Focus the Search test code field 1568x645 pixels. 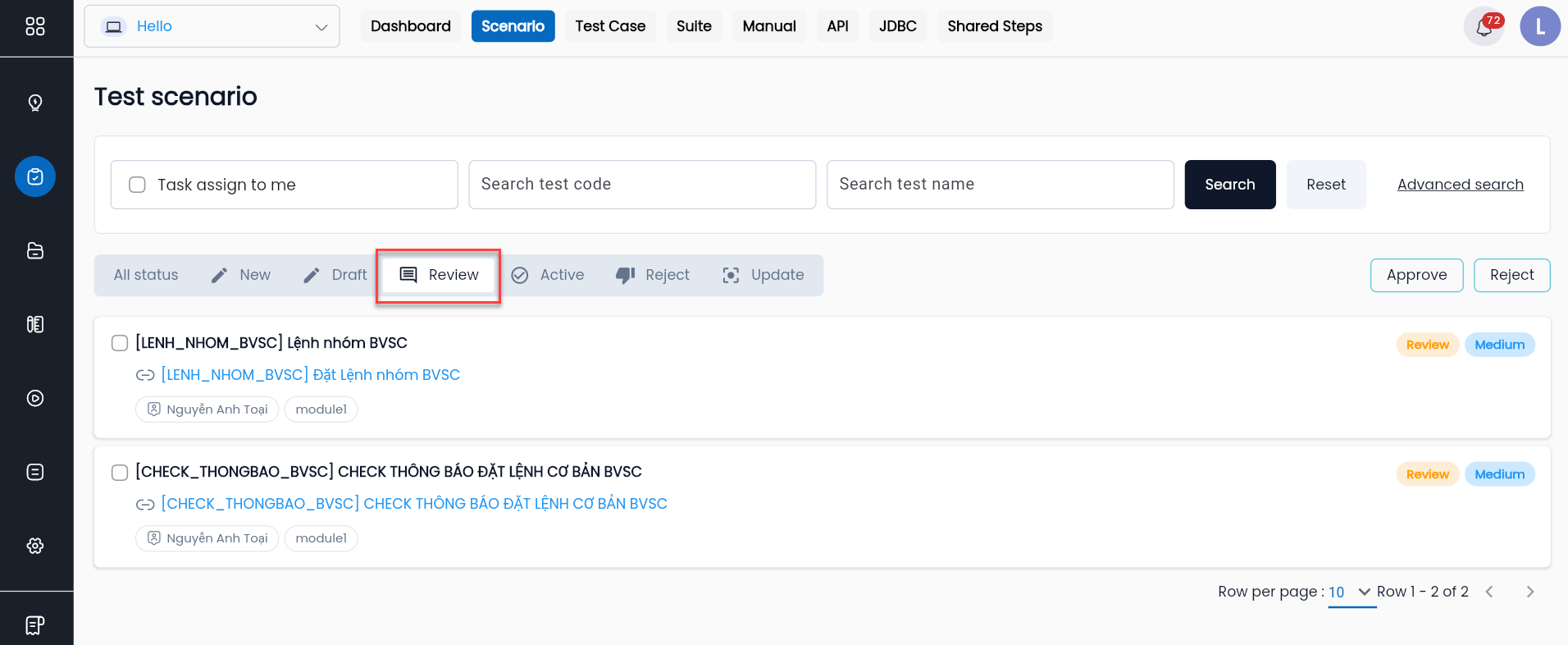642,185
